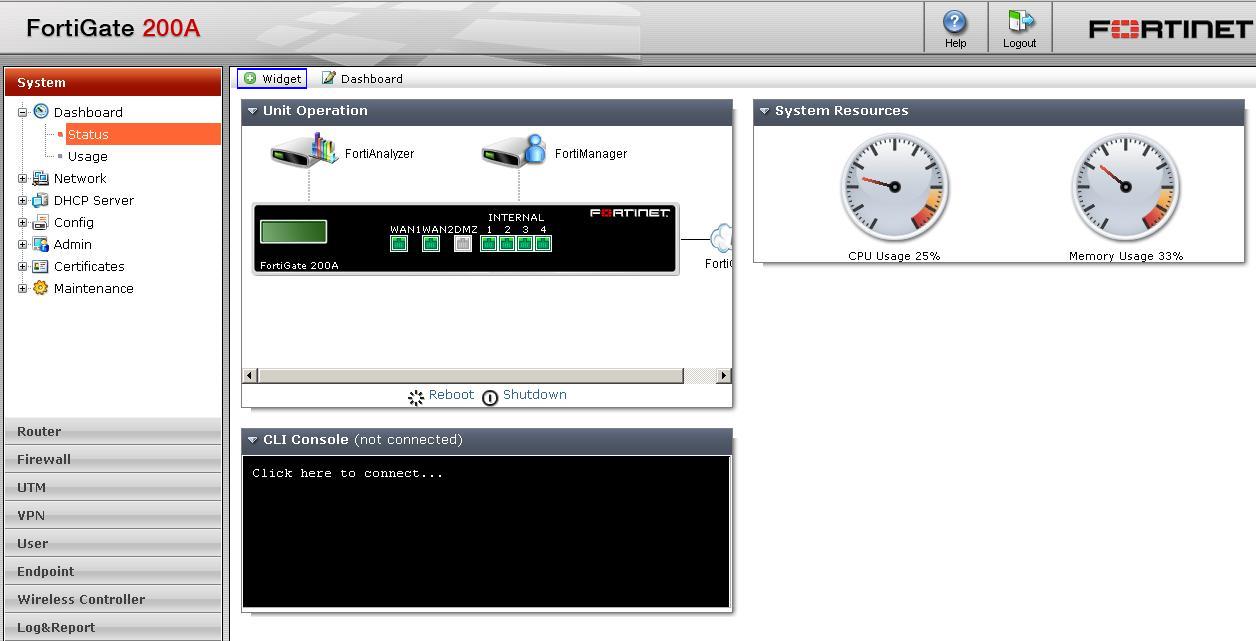Click the Dashboard edit pencil icon
This screenshot has height=641, width=1256.
pos(328,78)
